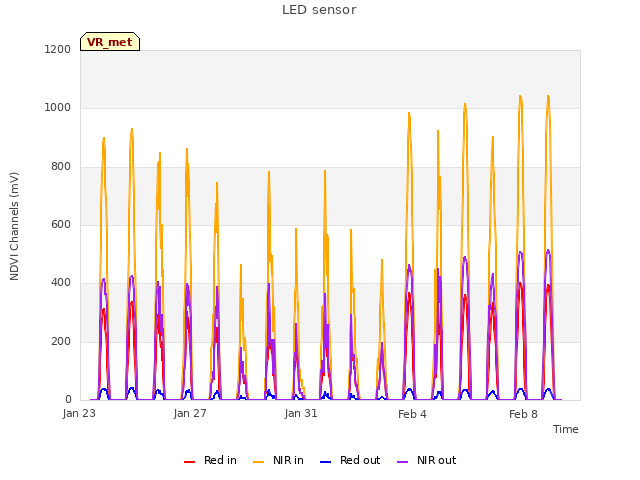
Task: Click the Jan 23 x-axis label
Action: 79,413
